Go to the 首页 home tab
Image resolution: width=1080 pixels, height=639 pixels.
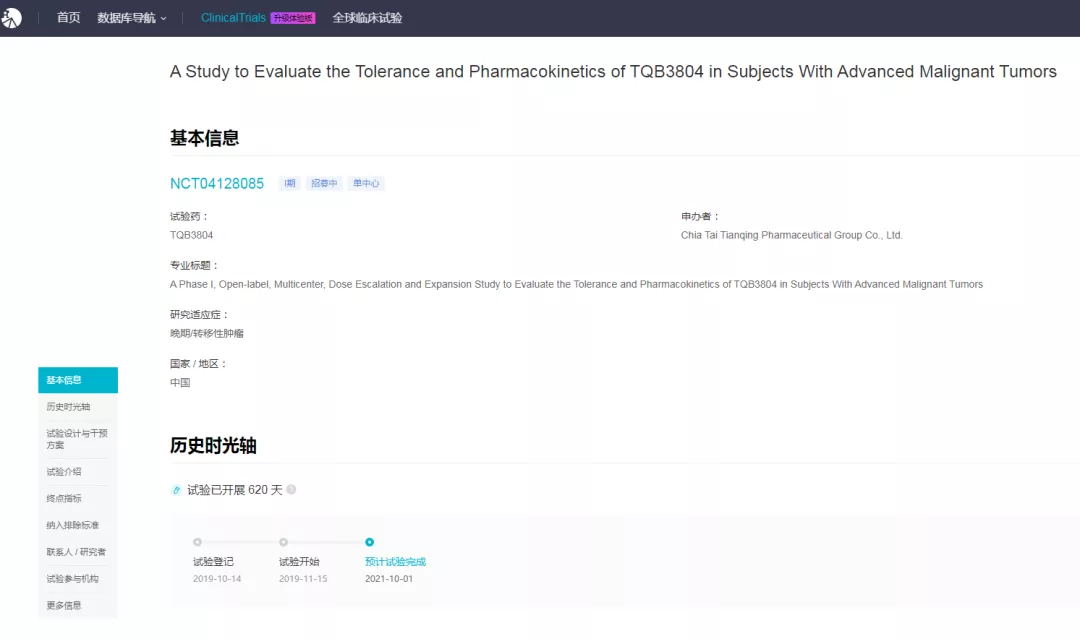point(69,18)
